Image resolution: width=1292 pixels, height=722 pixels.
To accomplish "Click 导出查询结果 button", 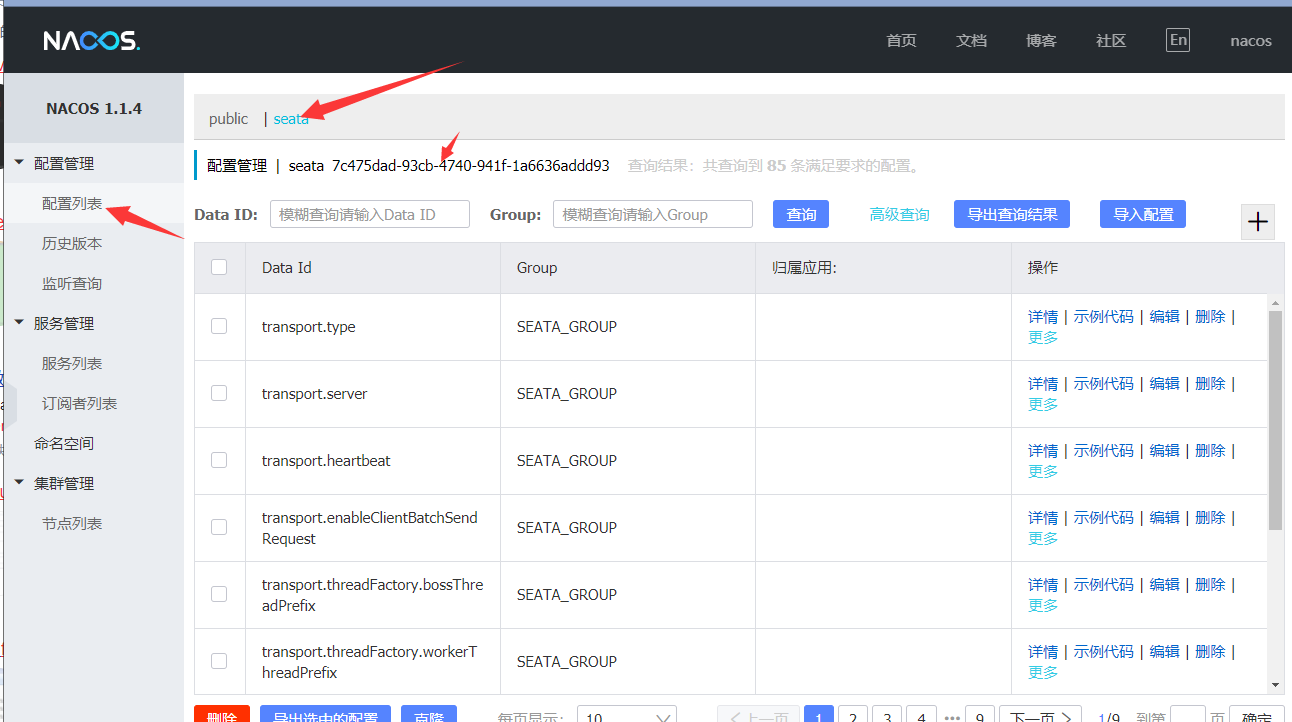I will click(1012, 214).
